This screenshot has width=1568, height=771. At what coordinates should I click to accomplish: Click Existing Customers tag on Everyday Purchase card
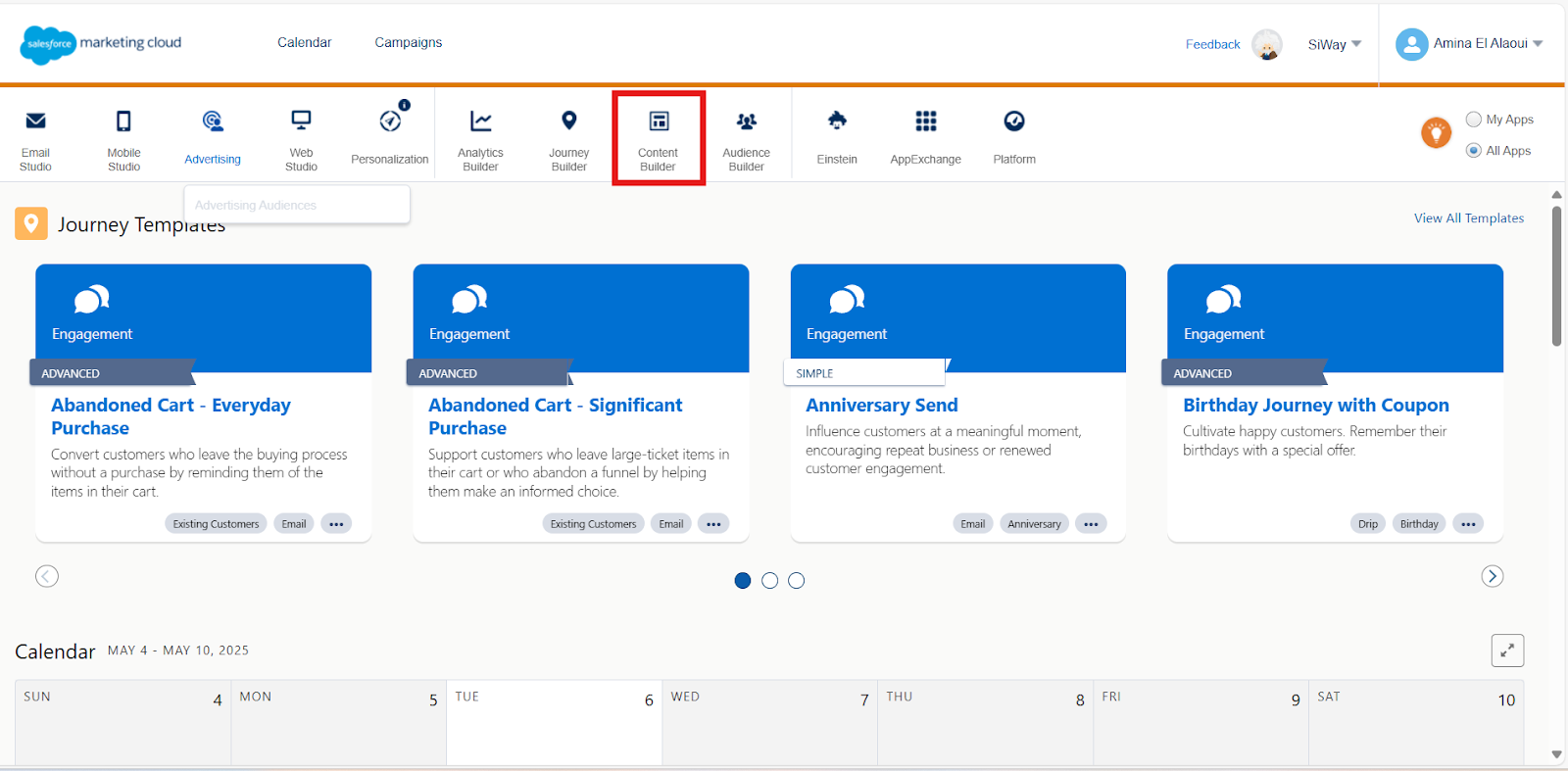(x=216, y=524)
